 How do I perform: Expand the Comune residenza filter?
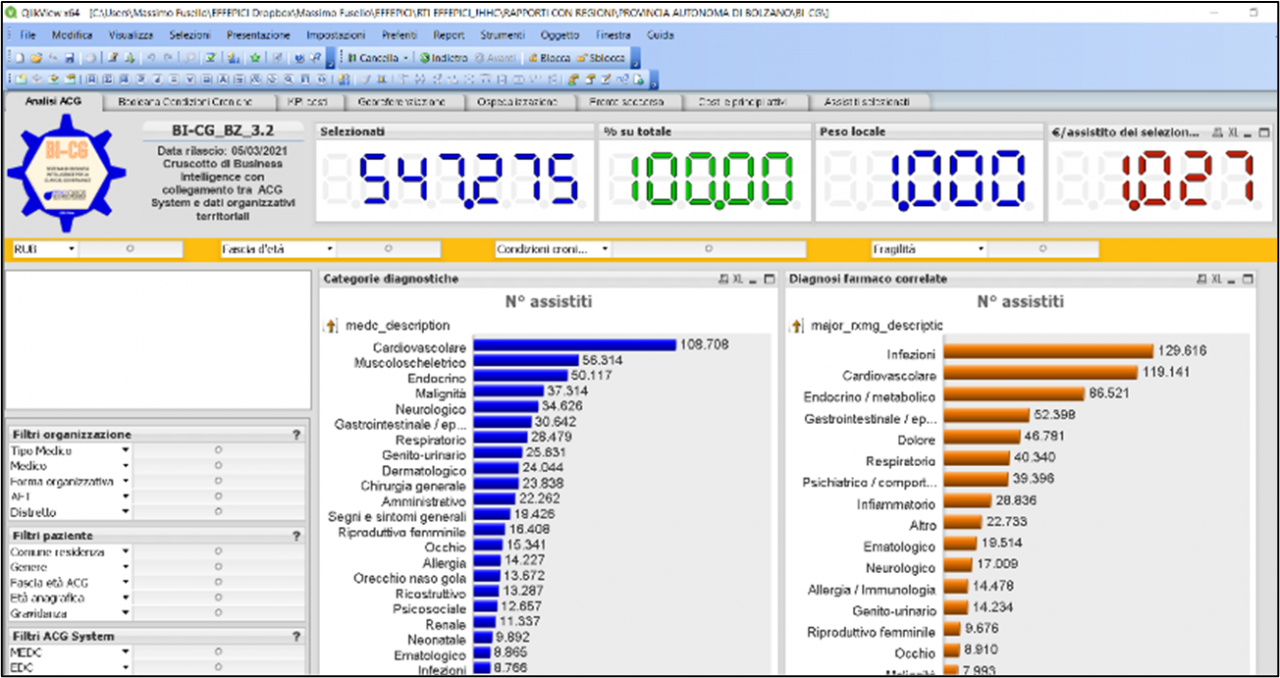pos(125,551)
